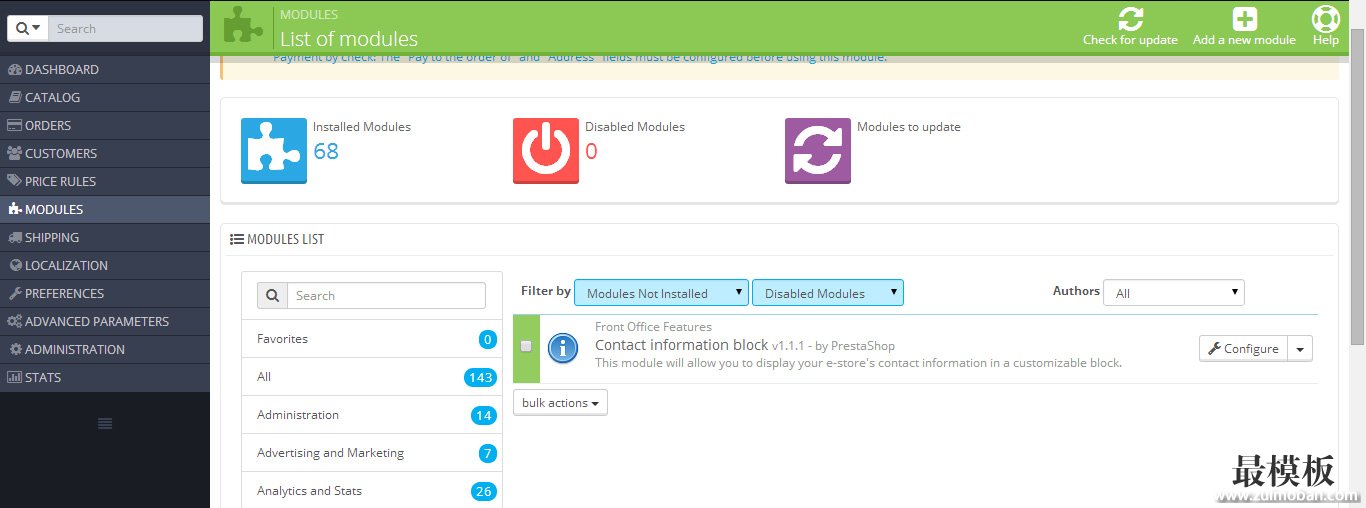
Task: Click the Contact information block module name
Action: [681, 344]
